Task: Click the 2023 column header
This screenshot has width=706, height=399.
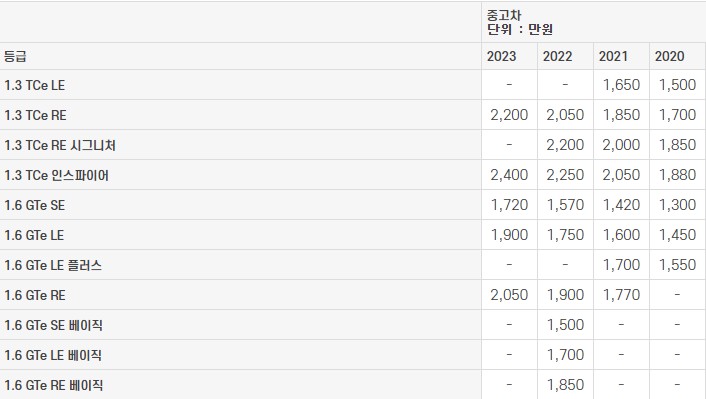Action: (x=501, y=56)
